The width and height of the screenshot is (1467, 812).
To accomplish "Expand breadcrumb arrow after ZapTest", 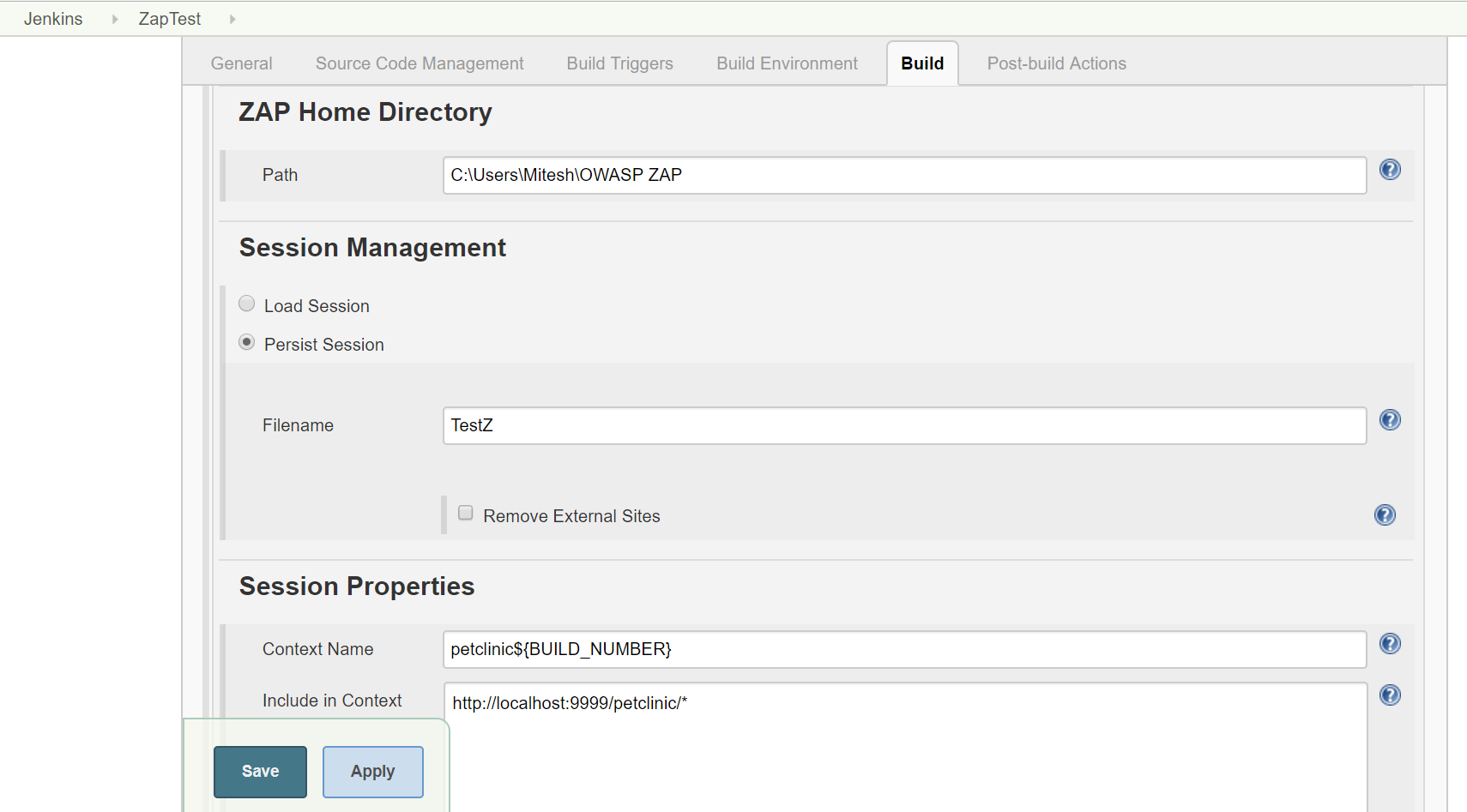I will [x=232, y=19].
